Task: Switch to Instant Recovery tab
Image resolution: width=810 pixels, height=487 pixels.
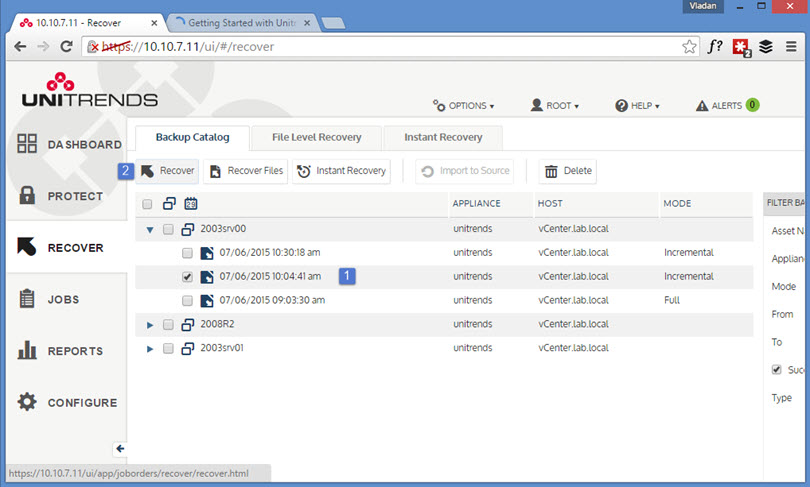Action: [443, 137]
